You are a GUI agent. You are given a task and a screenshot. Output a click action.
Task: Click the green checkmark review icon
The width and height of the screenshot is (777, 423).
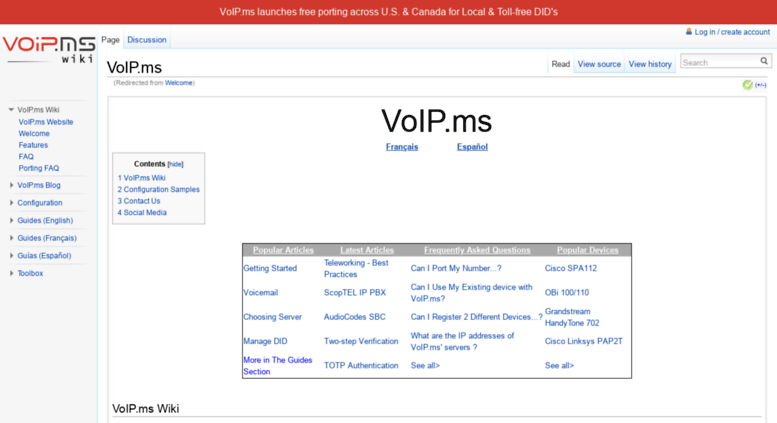click(747, 85)
